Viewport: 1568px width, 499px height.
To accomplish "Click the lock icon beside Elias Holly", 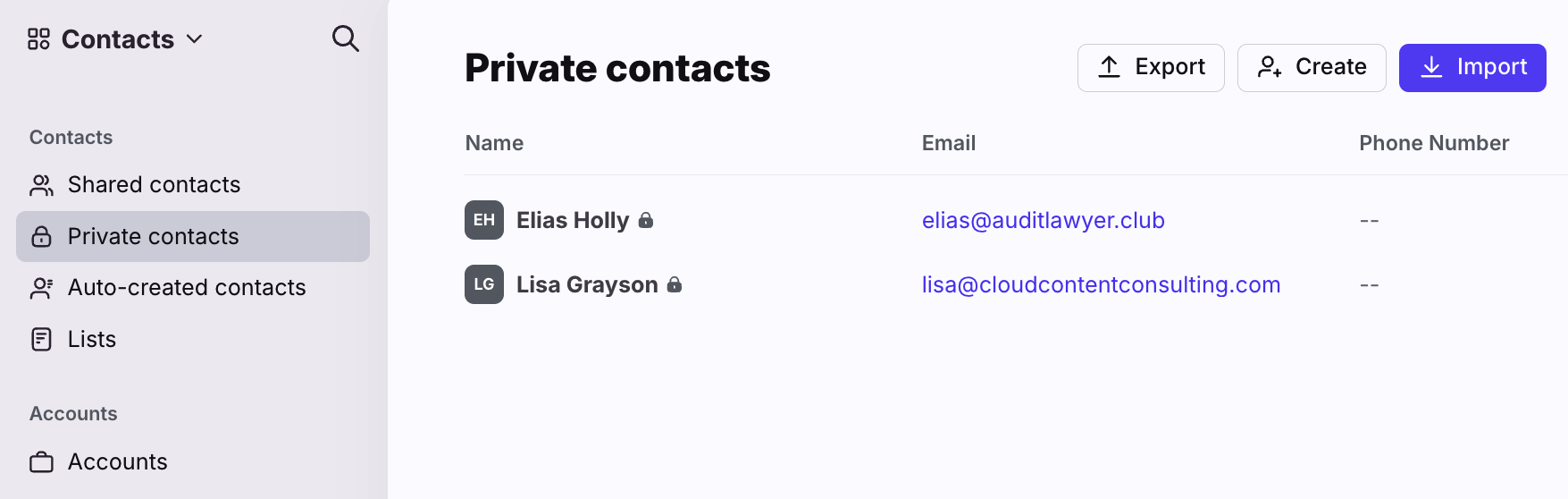I will (x=646, y=220).
